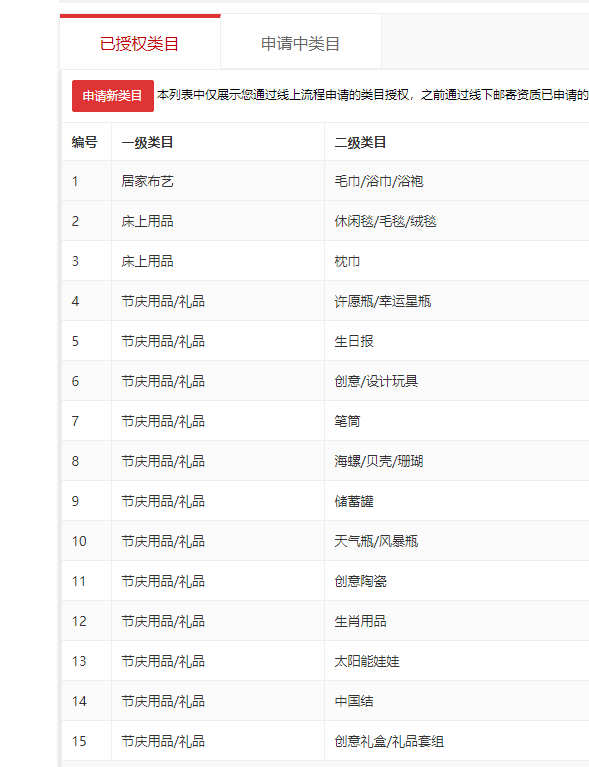589x767 pixels.
Task: Click the 笔筒 entry in row 7
Action: [347, 421]
